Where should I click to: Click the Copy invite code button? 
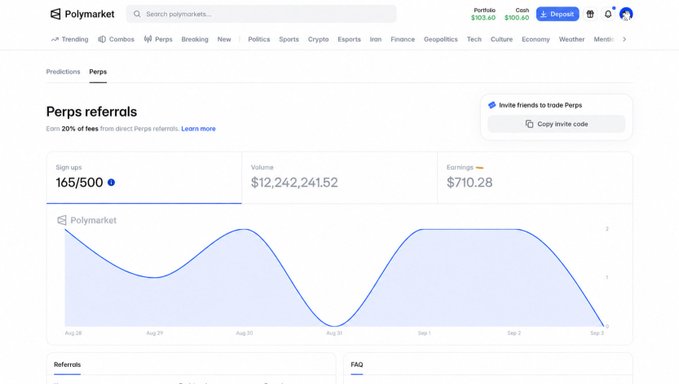tap(556, 124)
